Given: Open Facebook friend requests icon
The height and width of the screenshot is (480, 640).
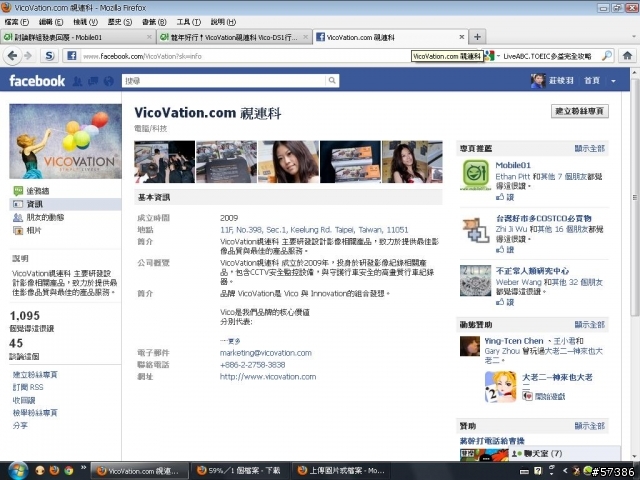Looking at the screenshot, I should tap(78, 81).
